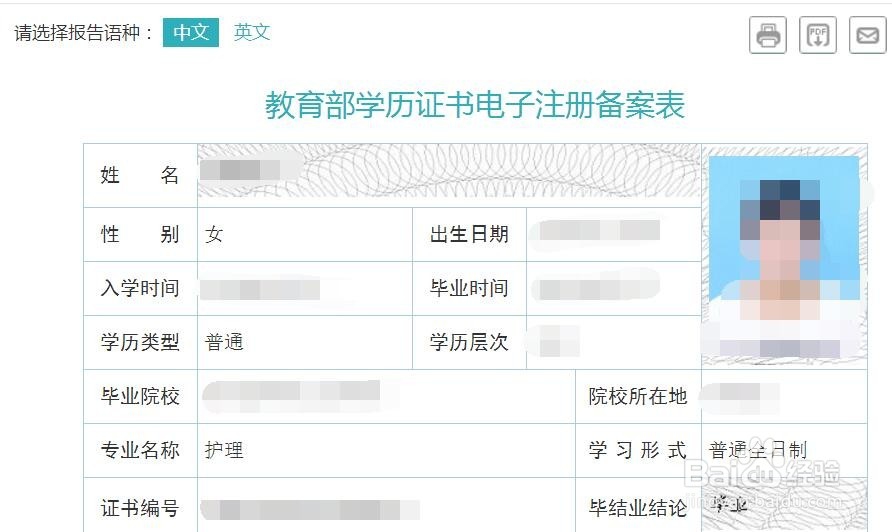Click the major value 护理
Screen dimensions: 892x532
[x=224, y=450]
